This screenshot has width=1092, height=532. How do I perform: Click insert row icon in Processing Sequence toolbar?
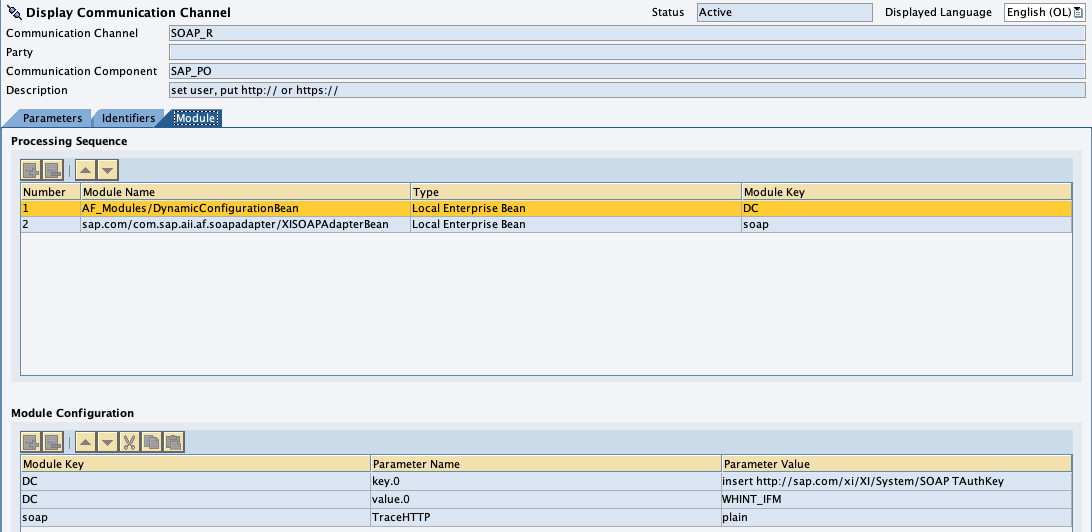pos(31,170)
